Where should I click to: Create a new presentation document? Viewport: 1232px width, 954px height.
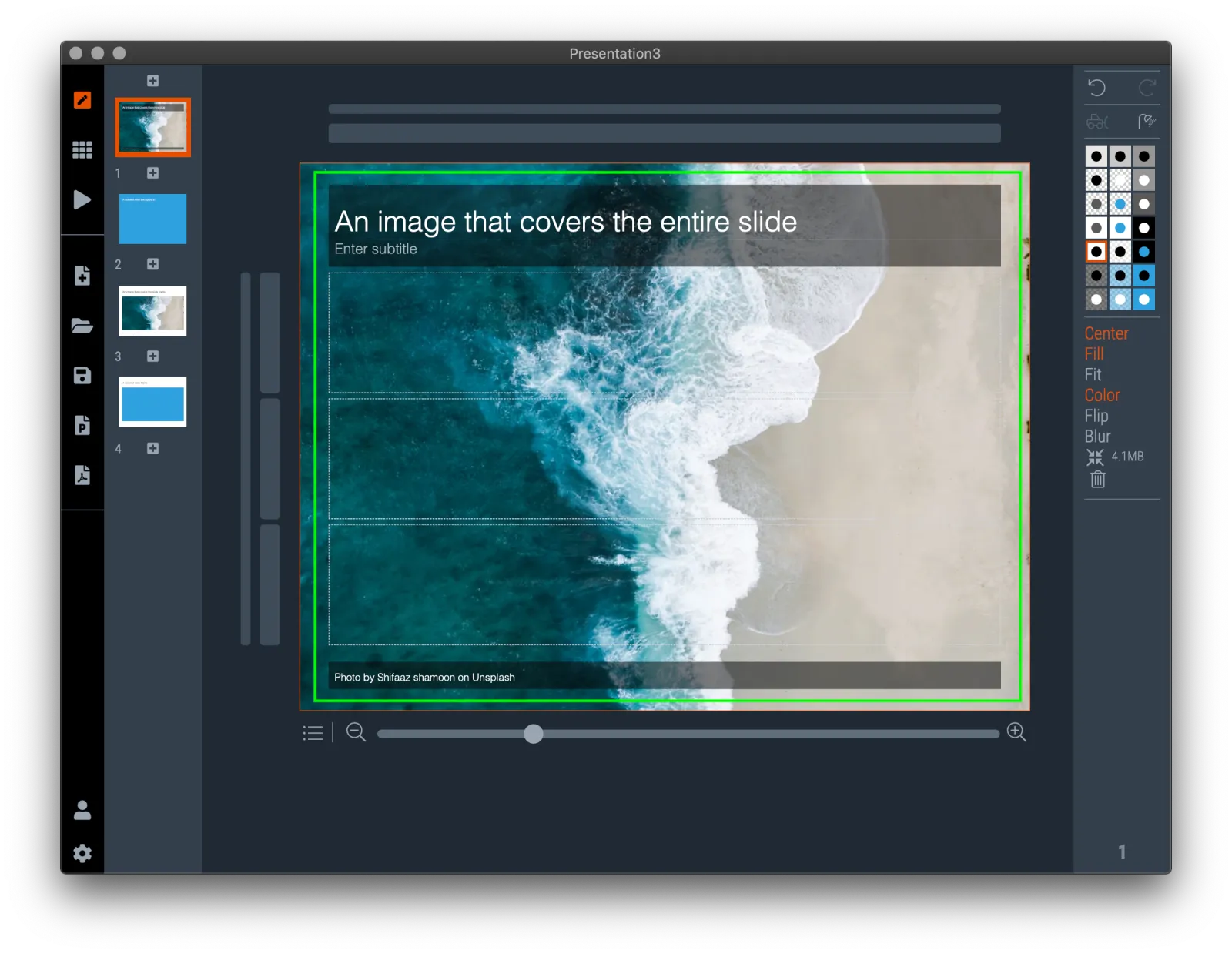click(x=82, y=276)
